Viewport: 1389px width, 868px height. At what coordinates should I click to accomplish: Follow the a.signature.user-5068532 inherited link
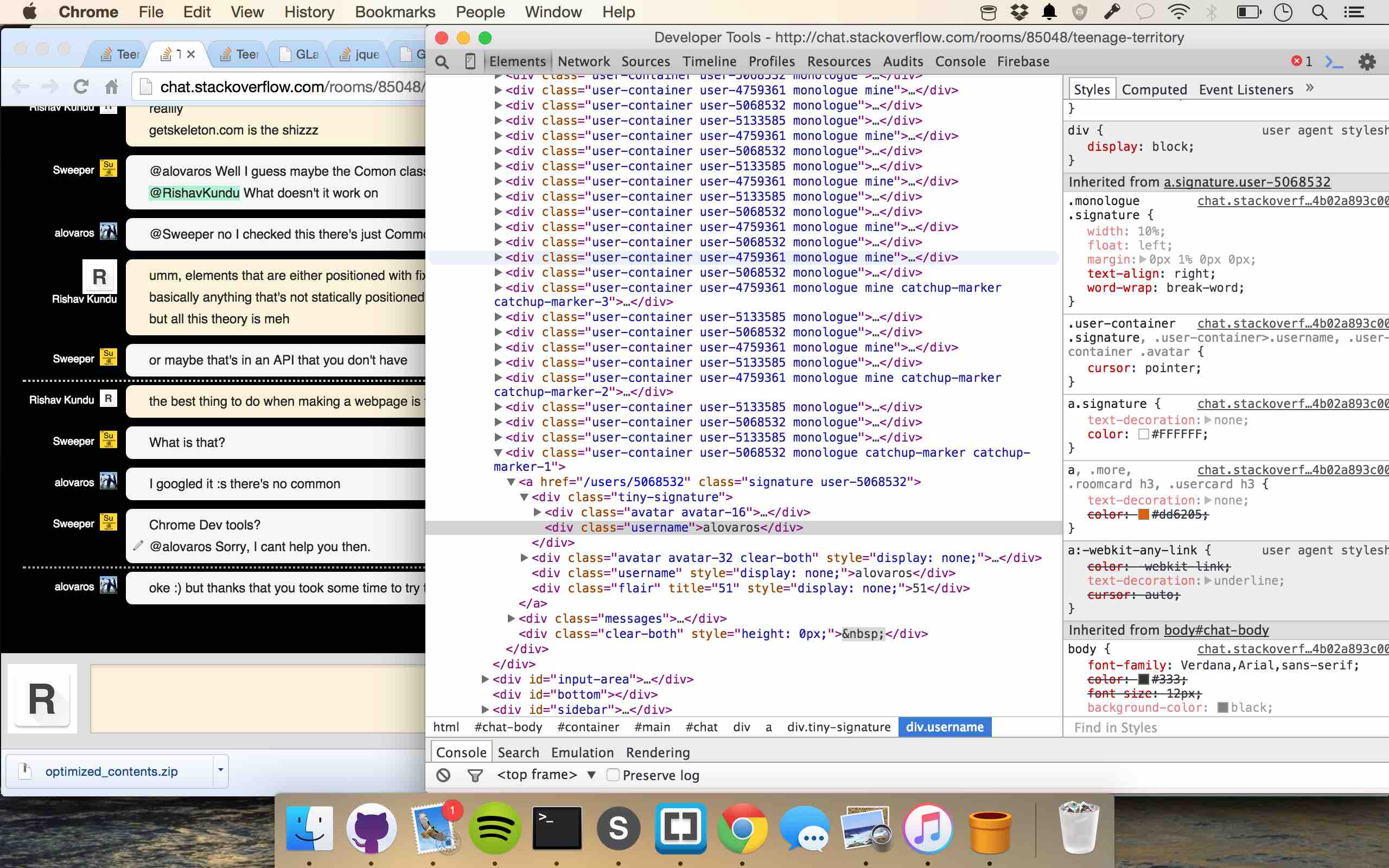(x=1247, y=182)
